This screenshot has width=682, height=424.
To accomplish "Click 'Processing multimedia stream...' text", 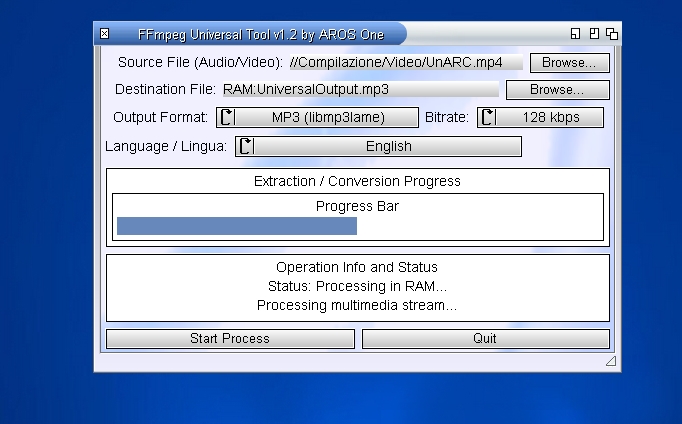I will 357,305.
